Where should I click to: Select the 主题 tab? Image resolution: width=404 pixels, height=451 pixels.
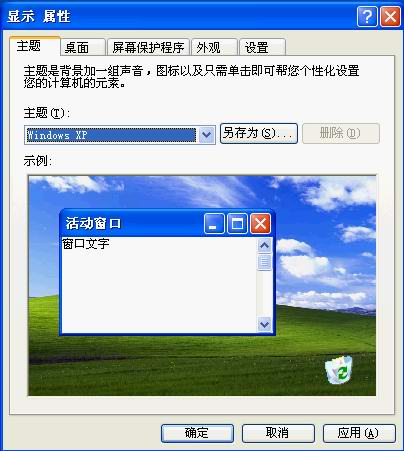[x=35, y=46]
